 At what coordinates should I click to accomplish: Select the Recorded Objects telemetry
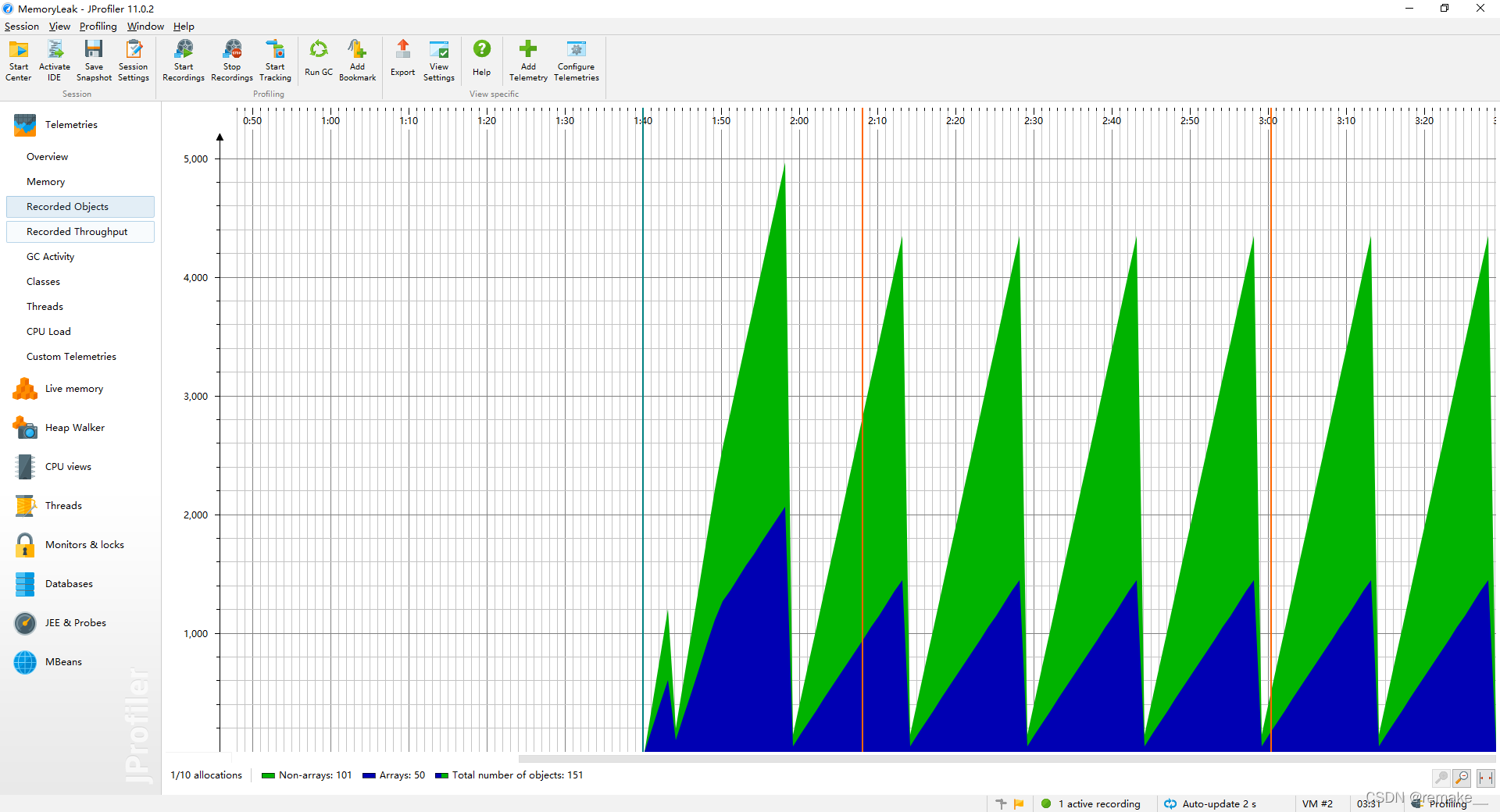[x=80, y=207]
